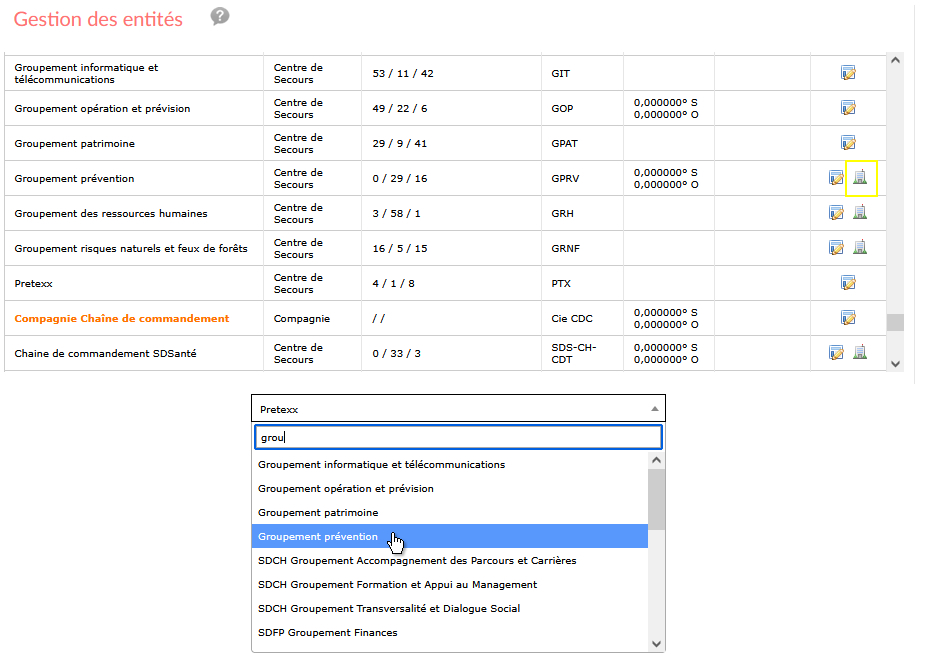Click the Gestion des entités page title
The width and height of the screenshot is (926, 661).
98,19
